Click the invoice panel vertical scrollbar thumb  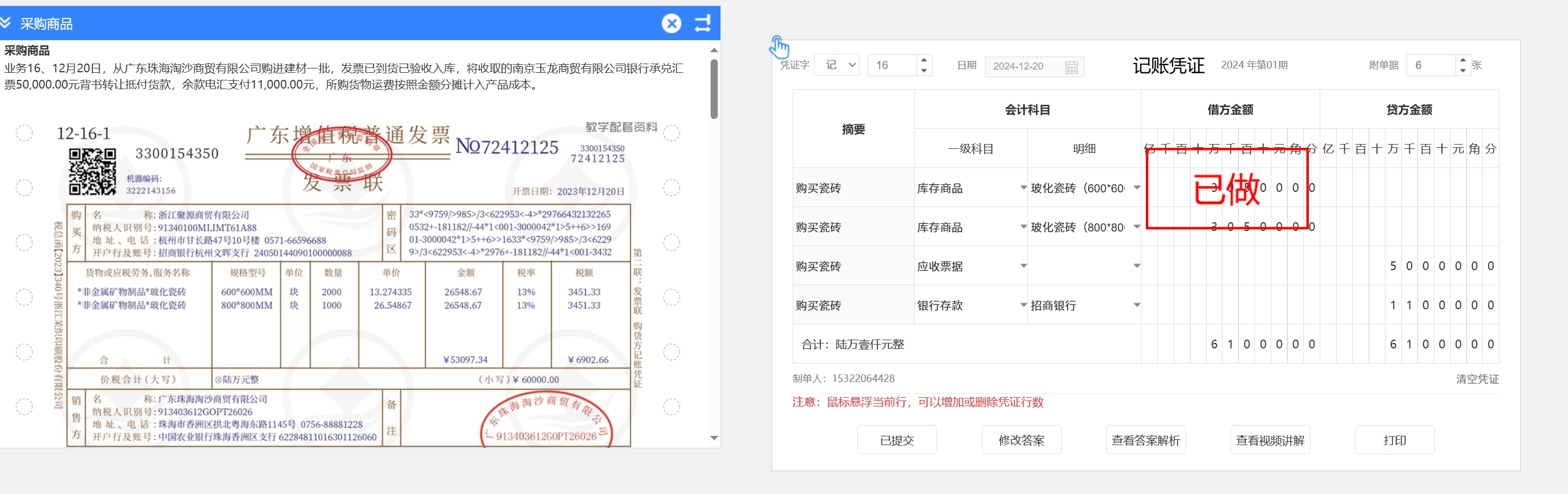714,89
